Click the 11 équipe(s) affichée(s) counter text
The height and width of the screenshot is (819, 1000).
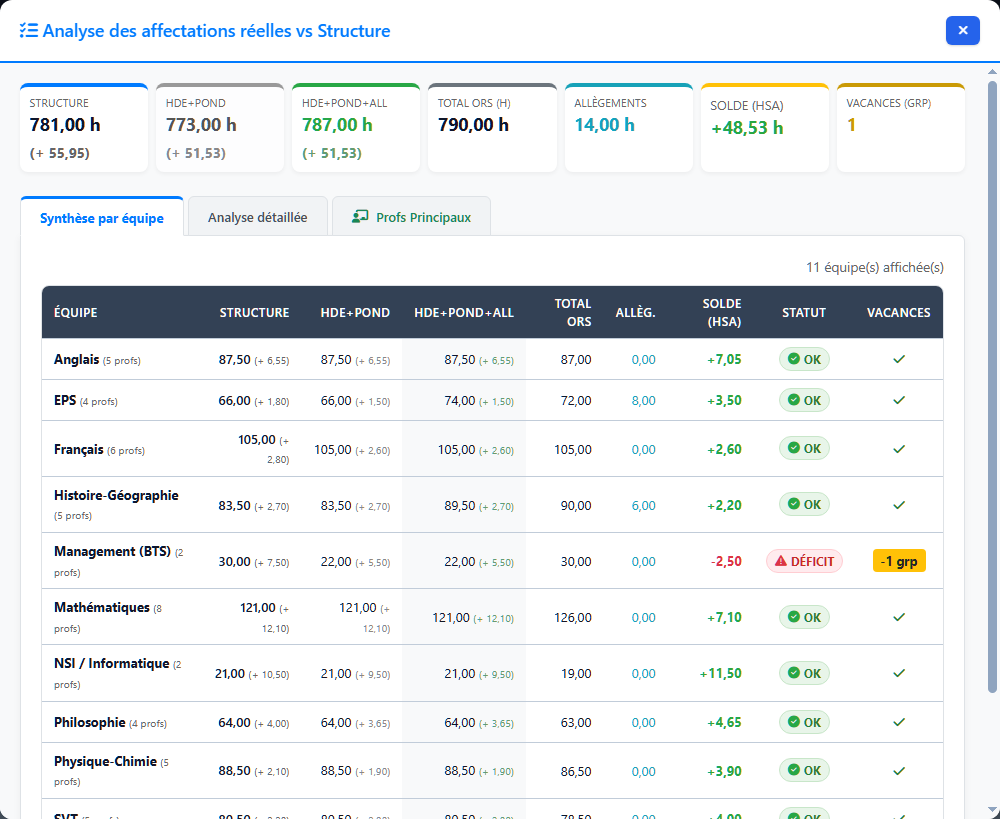[x=874, y=267]
